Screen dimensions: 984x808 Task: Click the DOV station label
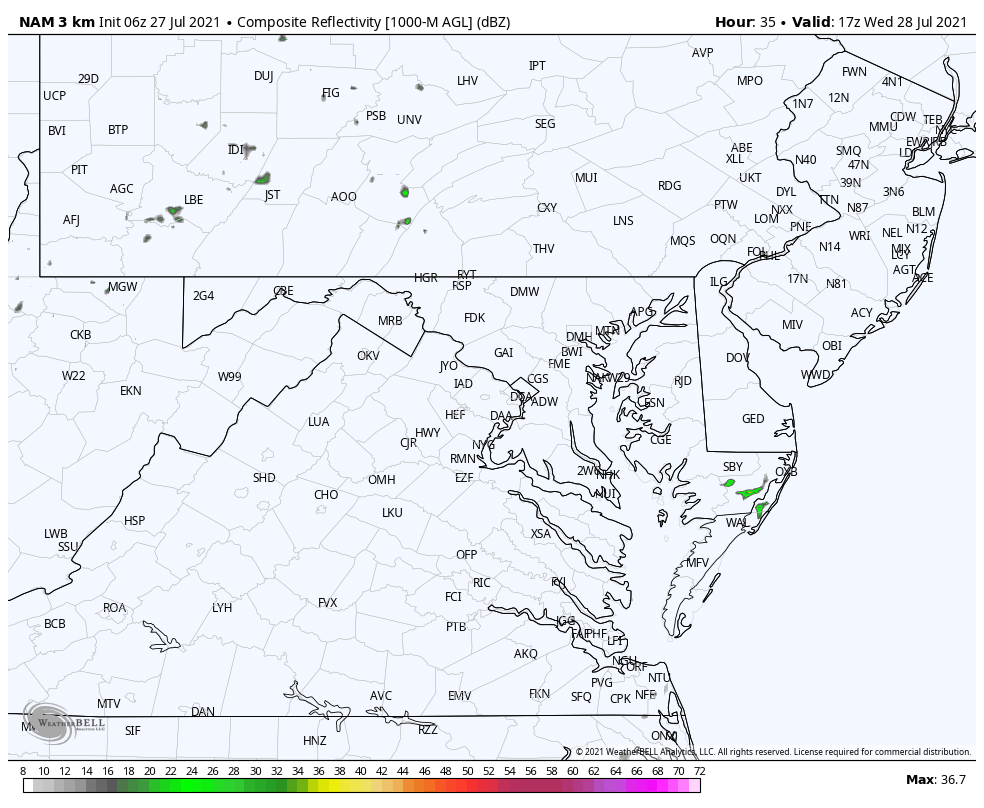click(x=737, y=358)
